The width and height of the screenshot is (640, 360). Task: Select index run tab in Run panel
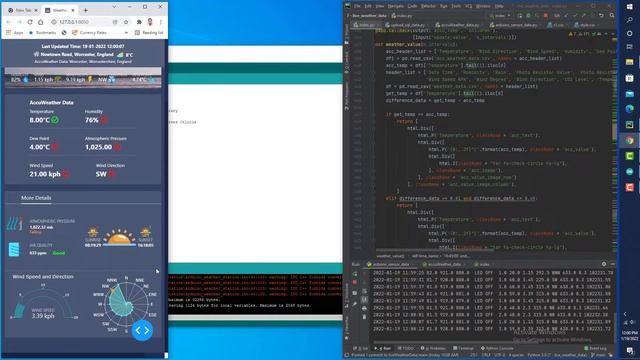(x=483, y=264)
